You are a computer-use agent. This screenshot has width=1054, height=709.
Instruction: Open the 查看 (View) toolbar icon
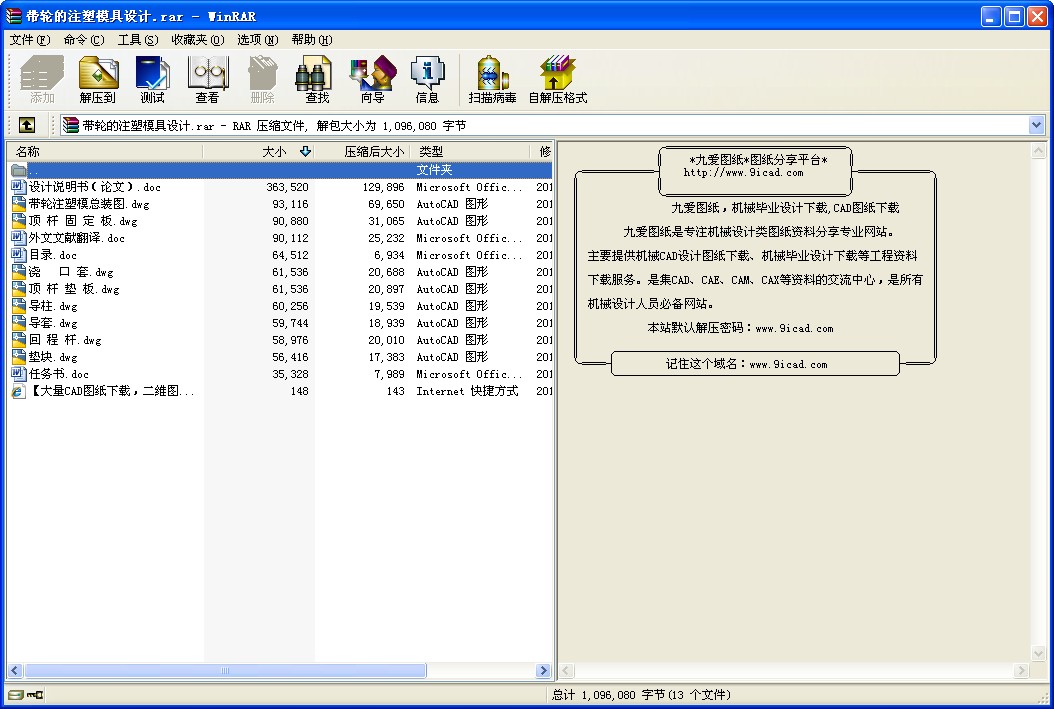coord(207,80)
